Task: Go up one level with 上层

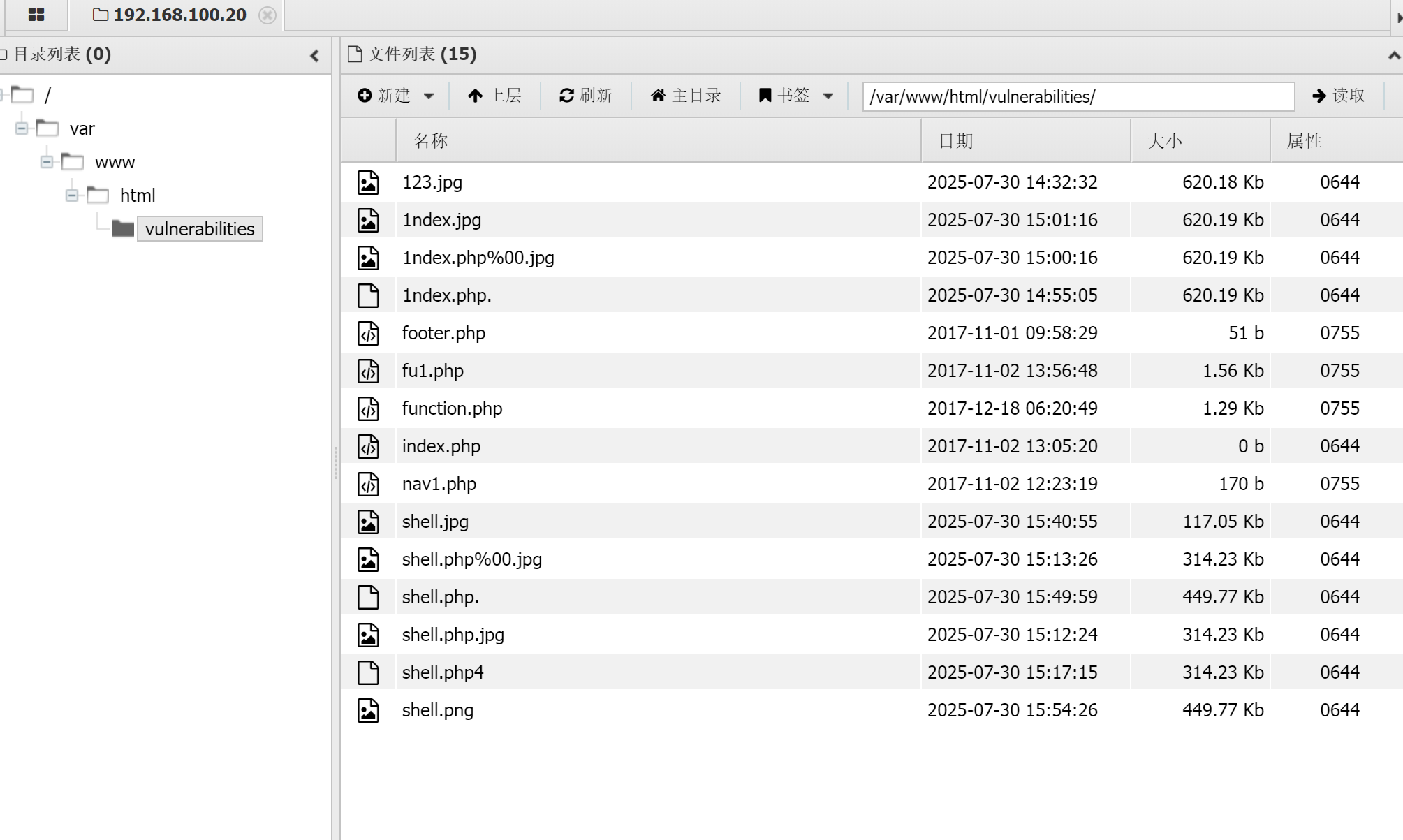Action: click(494, 96)
